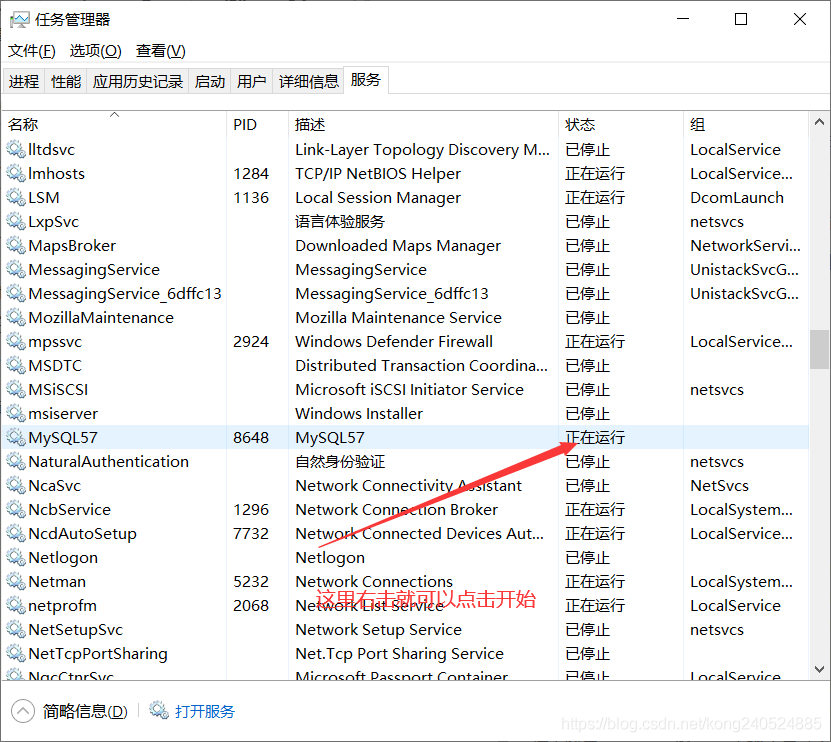Sort by the 组 column header
831x742 pixels.
point(746,125)
